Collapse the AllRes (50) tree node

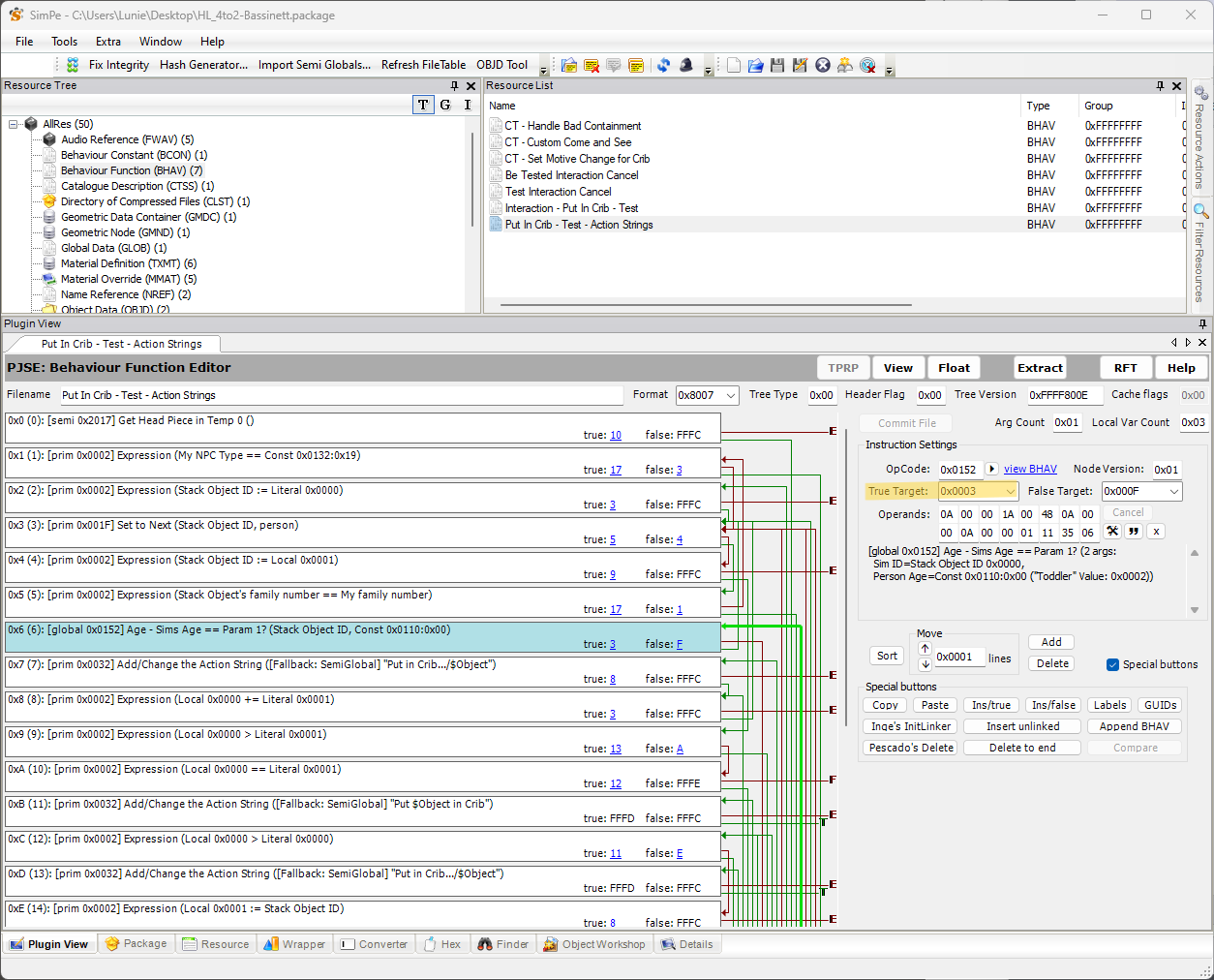(14, 124)
